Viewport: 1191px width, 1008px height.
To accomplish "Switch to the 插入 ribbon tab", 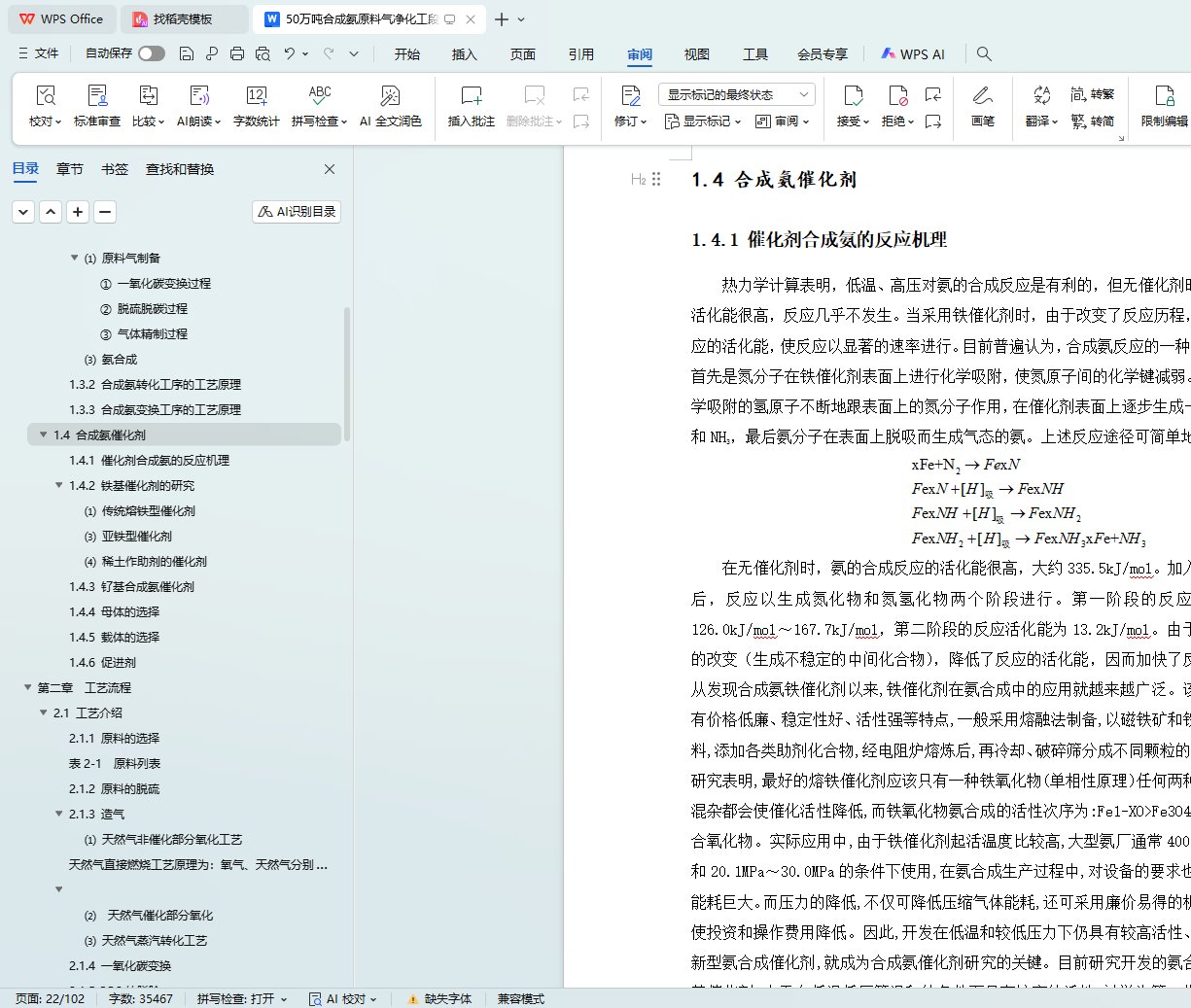I will pos(465,54).
